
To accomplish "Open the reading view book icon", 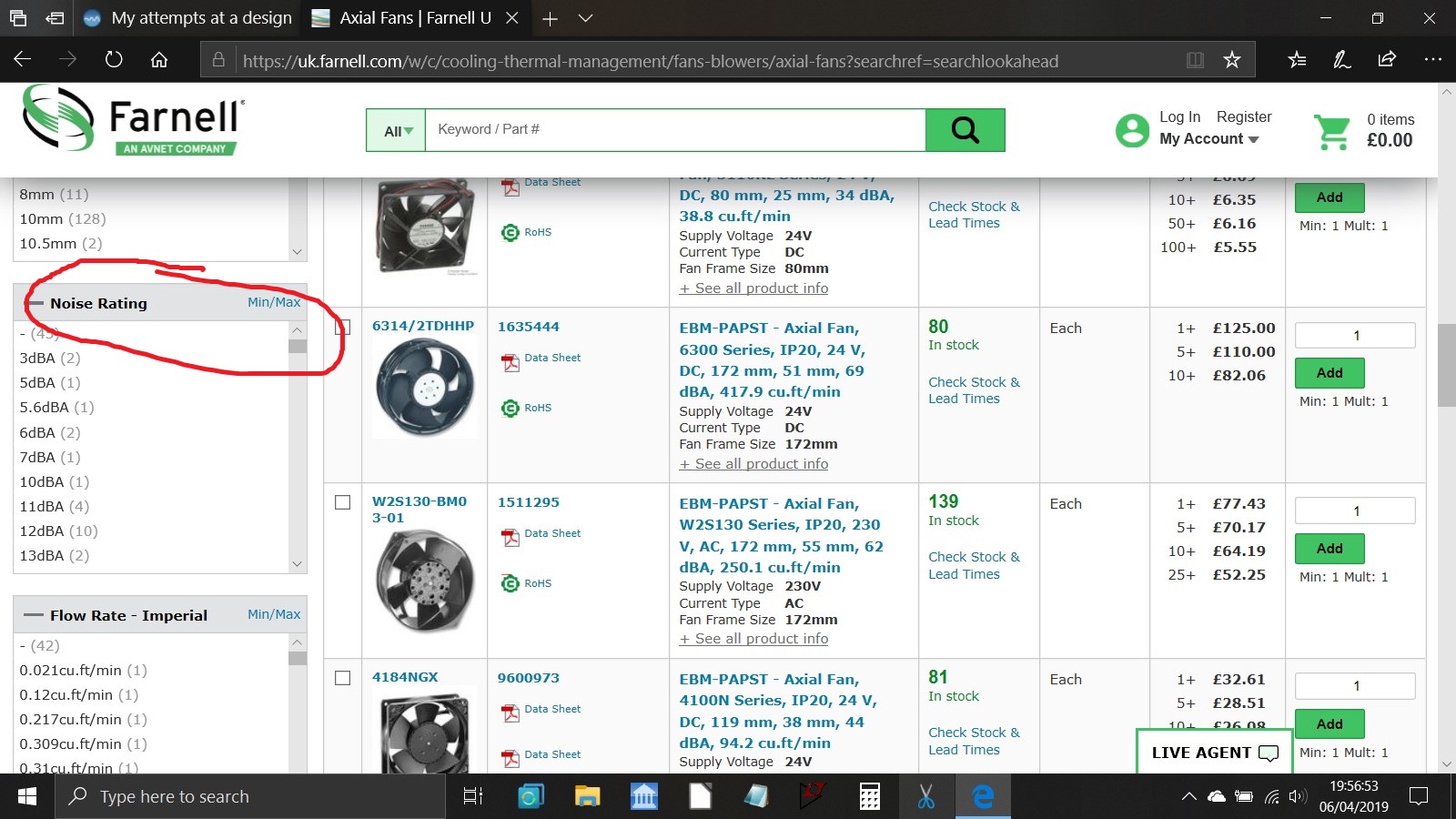I will (1196, 60).
